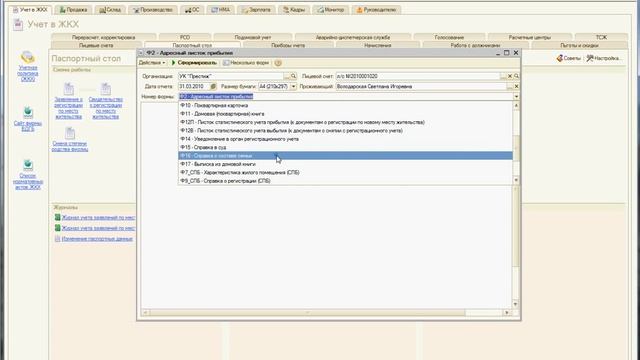640x360 pixels.
Task: Click ellipsis select button of Организация field
Action: (287, 76)
